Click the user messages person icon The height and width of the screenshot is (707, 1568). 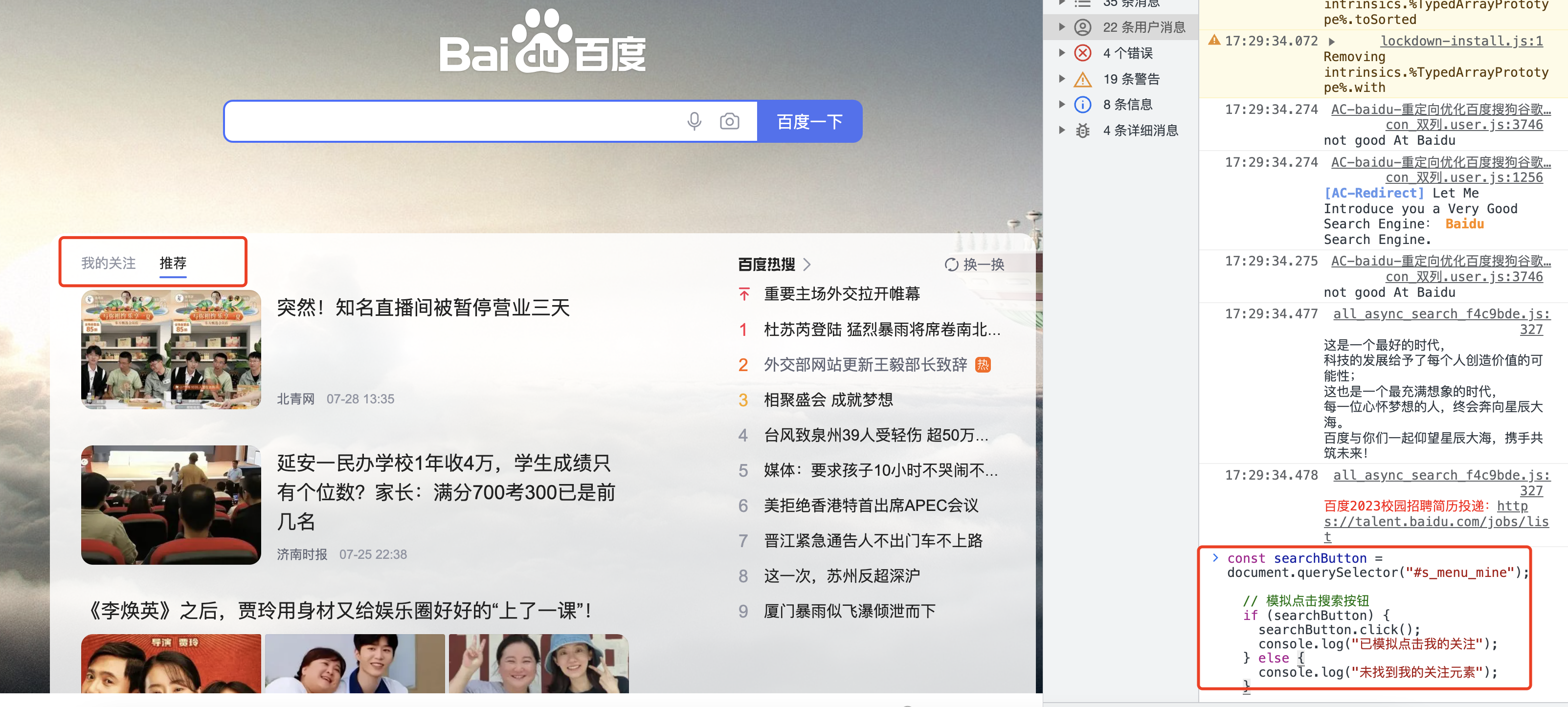point(1082,27)
